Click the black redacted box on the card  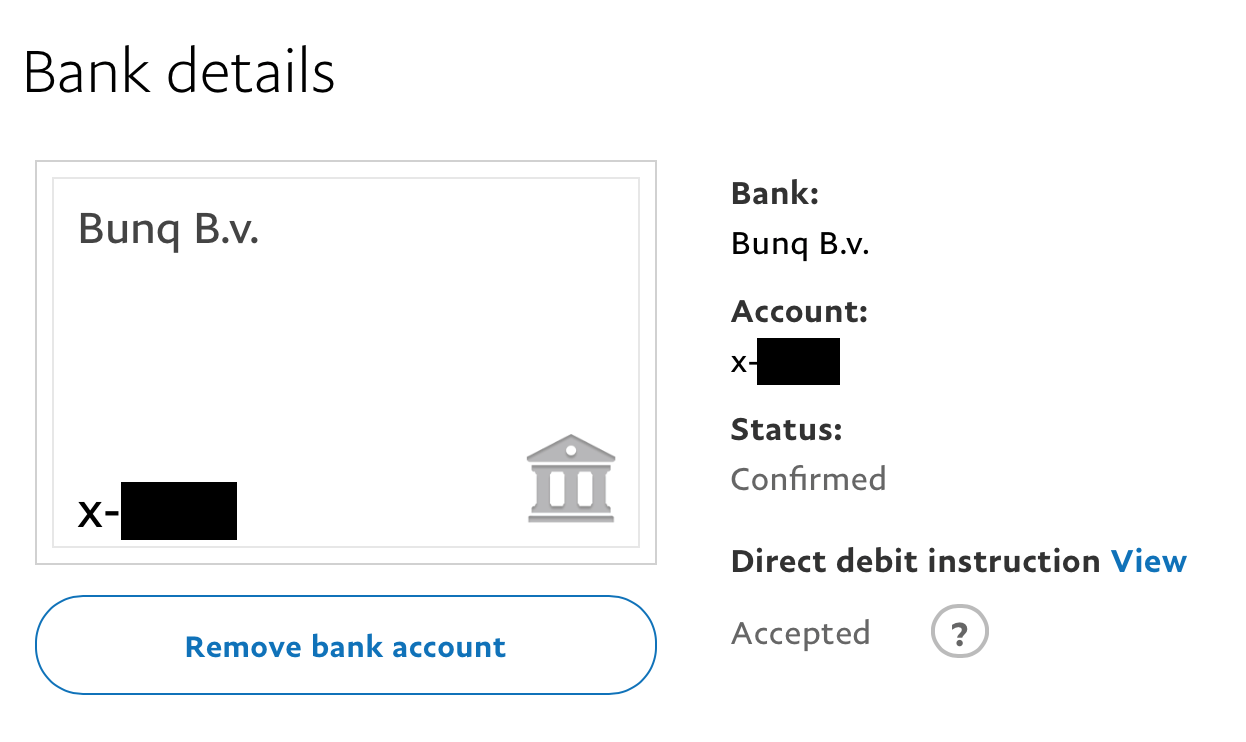179,511
